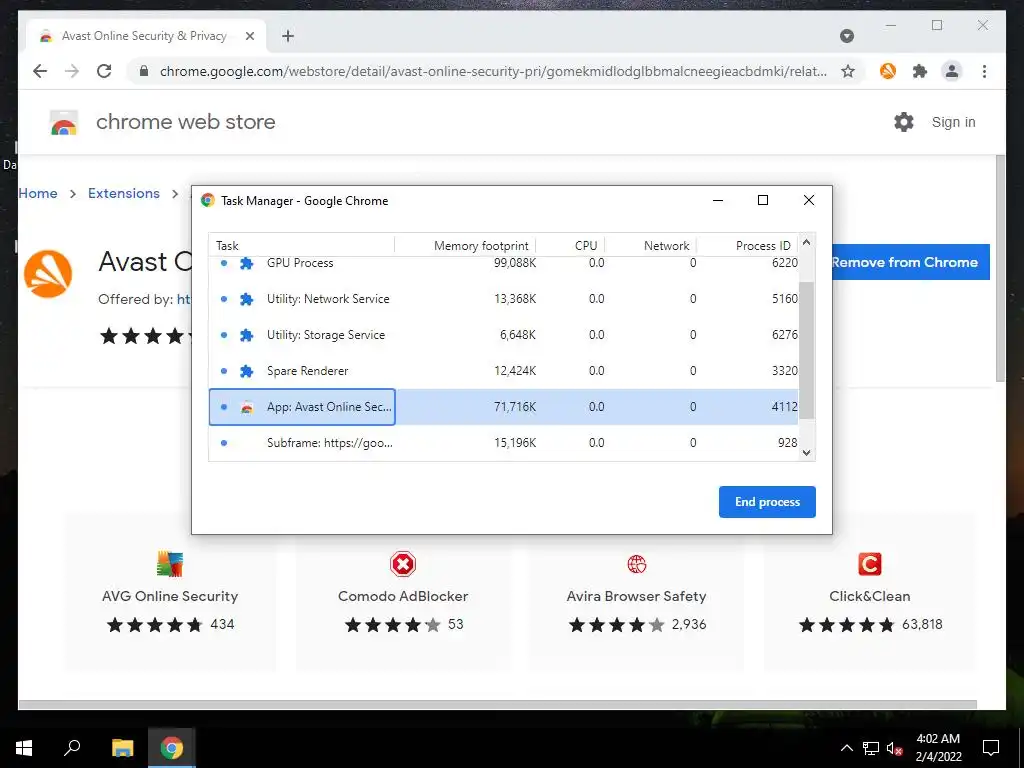Select the Spare Renderer row
The width and height of the screenshot is (1024, 768).
tap(504, 370)
